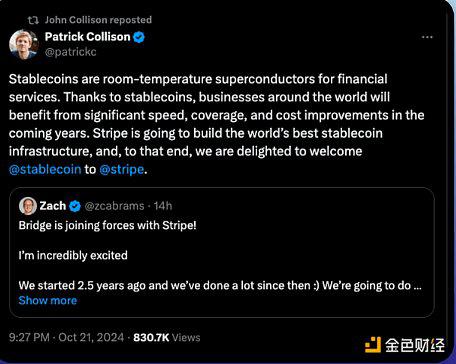Click the repost icon beside John Collison
Screen dimensions: 456x364
coord(33,20)
